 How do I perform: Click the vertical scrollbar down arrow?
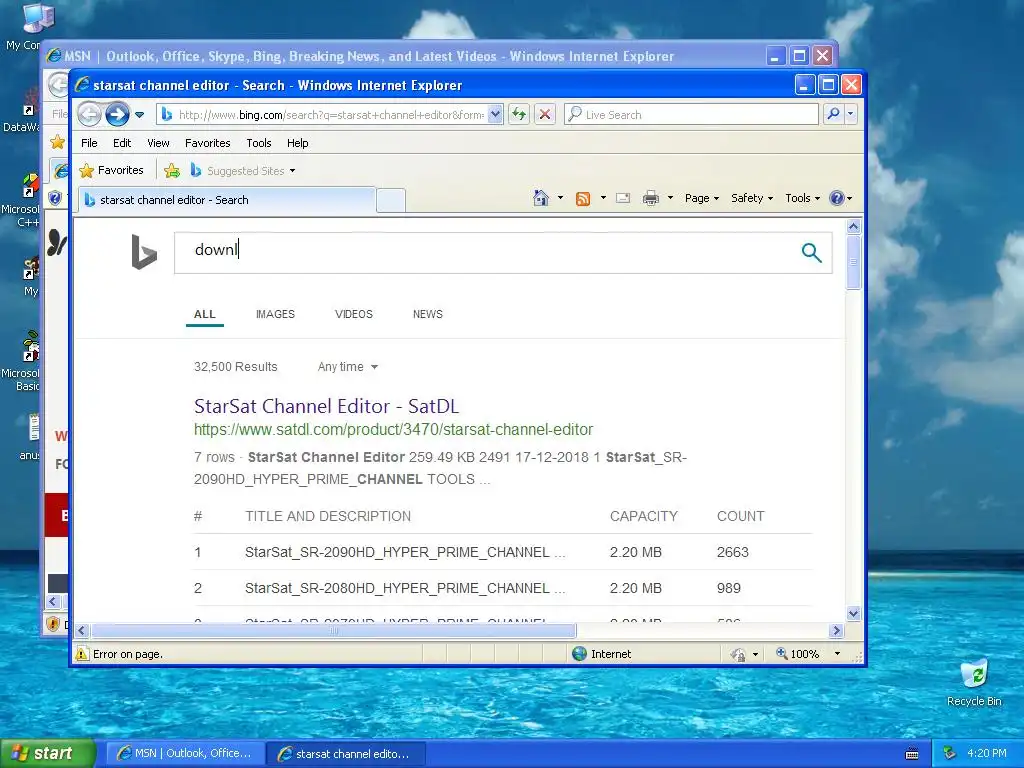(854, 613)
